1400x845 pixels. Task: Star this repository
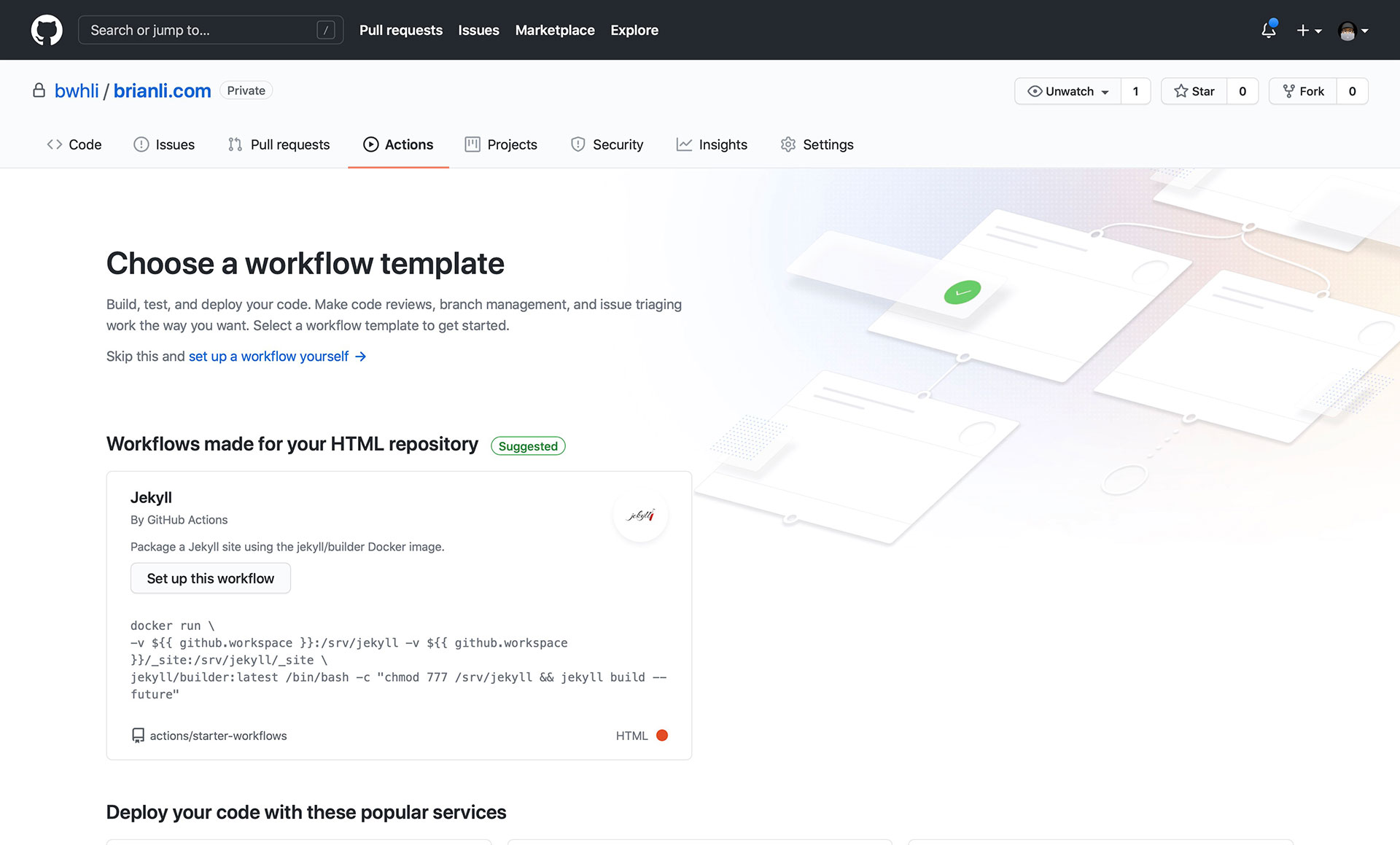coord(1194,91)
